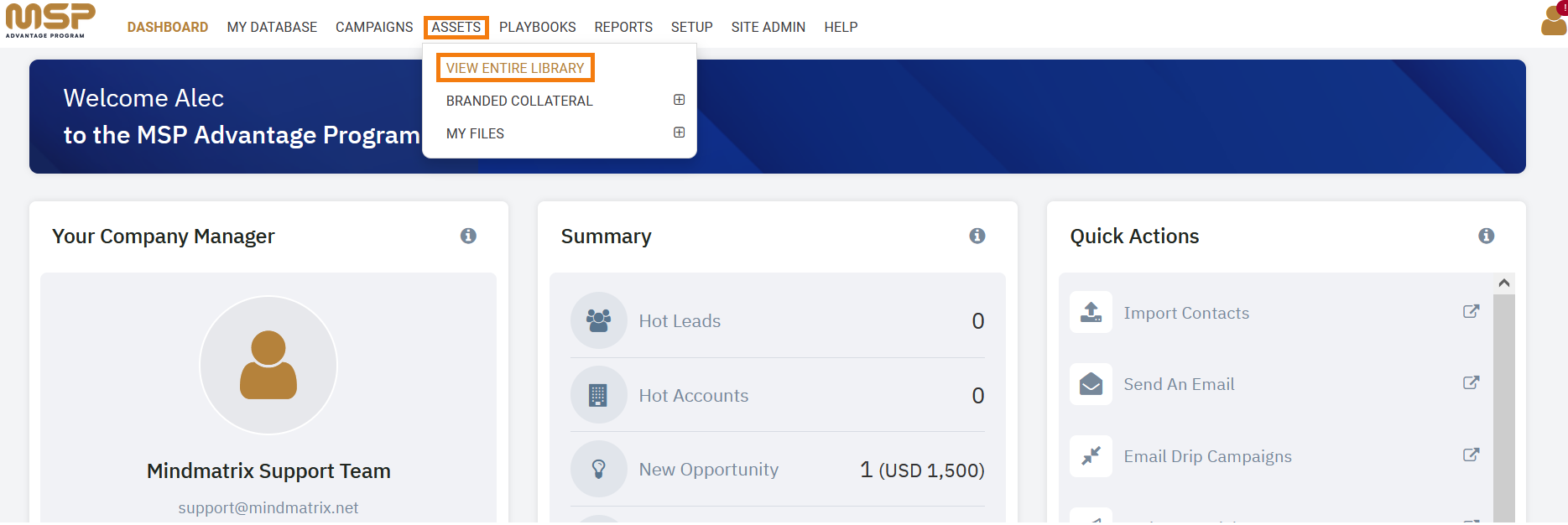
Task: Click the Hot Accounts building icon
Action: (599, 395)
